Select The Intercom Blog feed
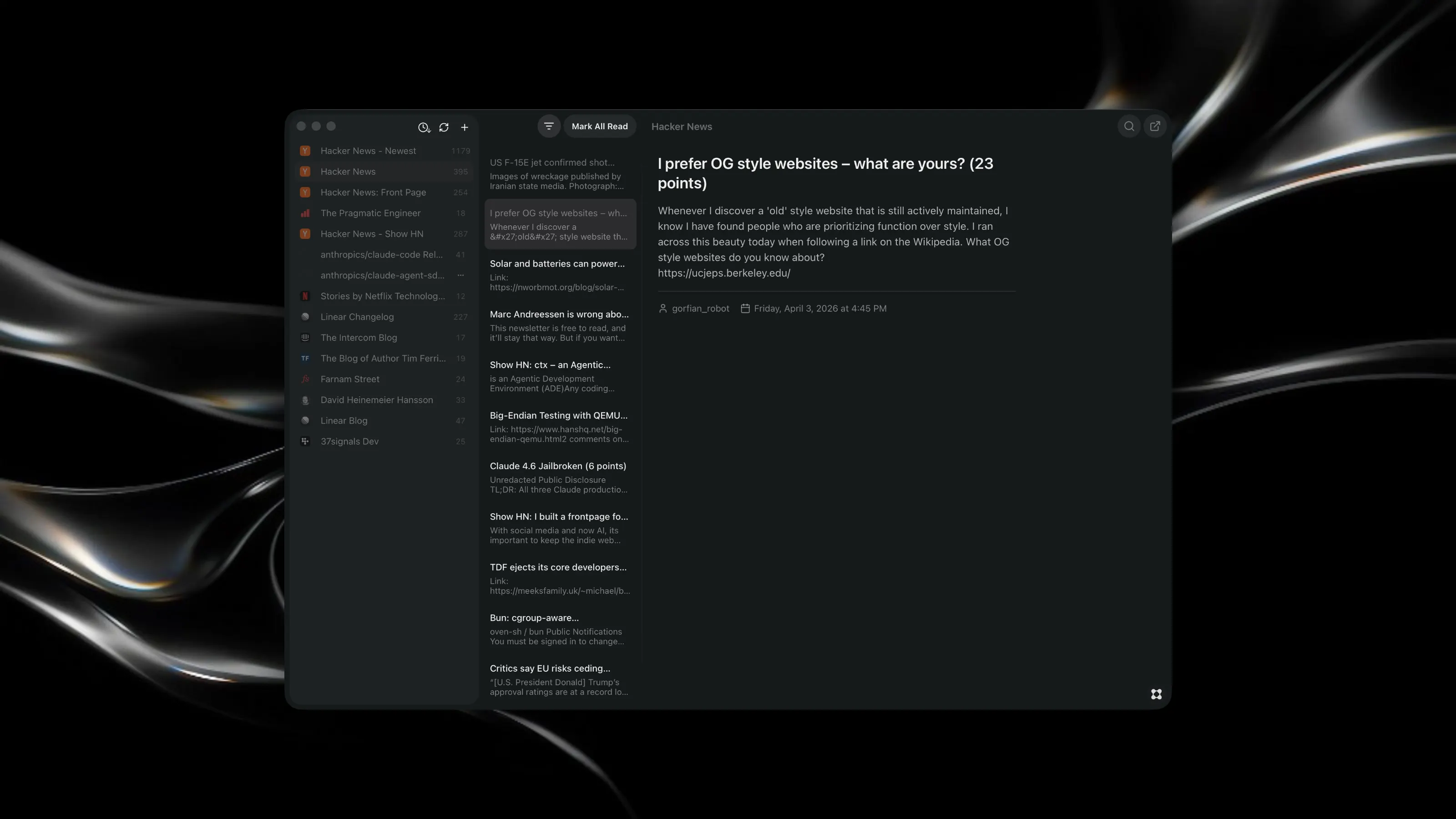The image size is (1456, 819). point(384,338)
